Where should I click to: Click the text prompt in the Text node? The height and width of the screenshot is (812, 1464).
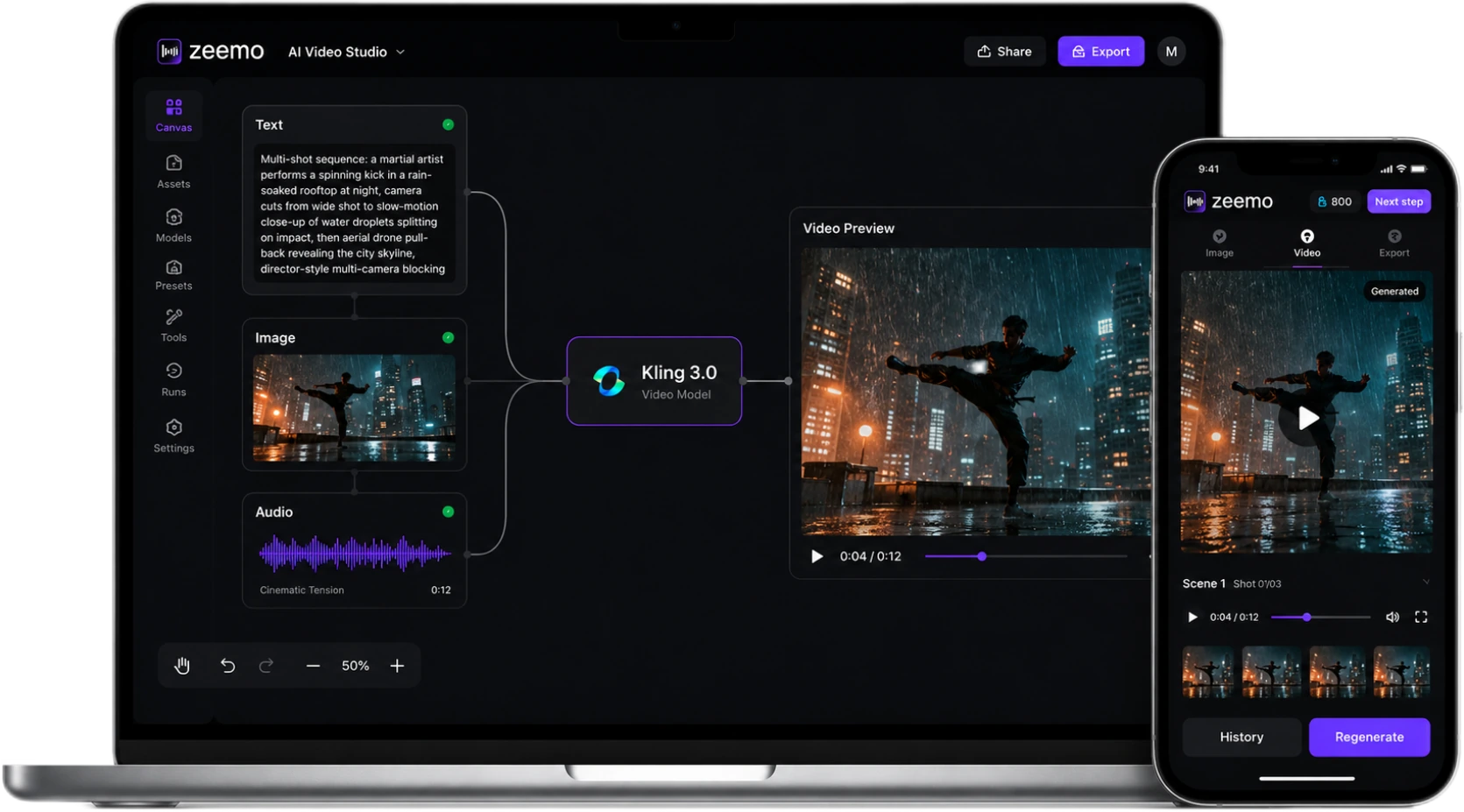pyautogui.click(x=353, y=215)
